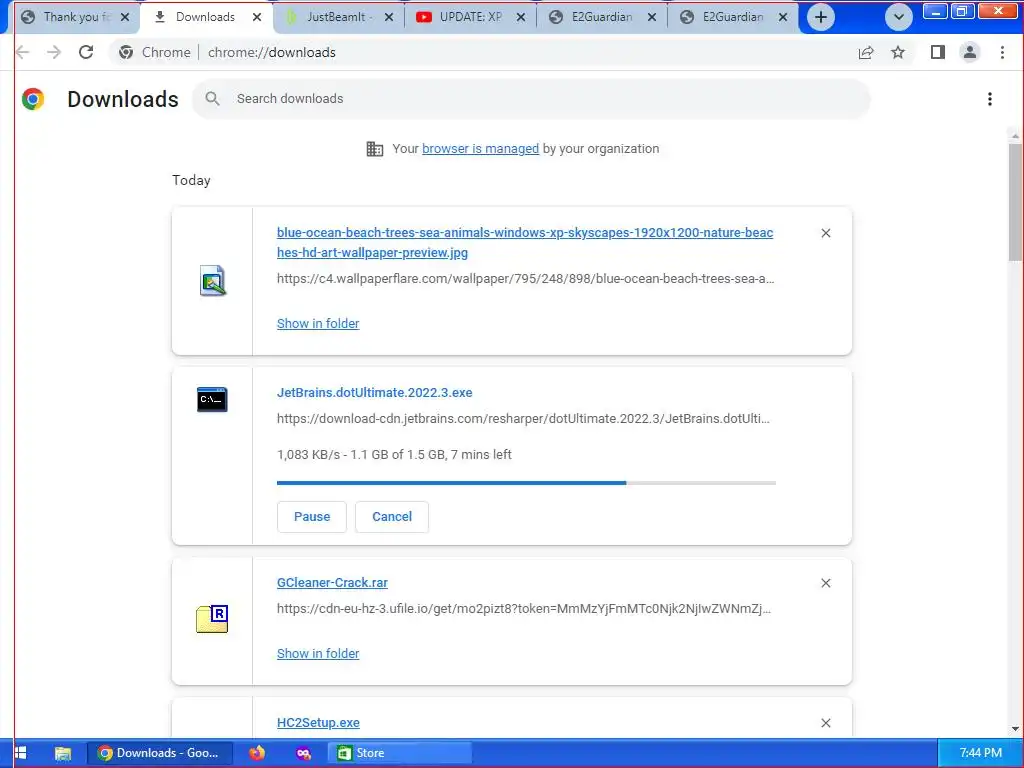The width and height of the screenshot is (1024, 768).
Task: Remove HC2Setup.exe from the list
Action: pos(826,723)
